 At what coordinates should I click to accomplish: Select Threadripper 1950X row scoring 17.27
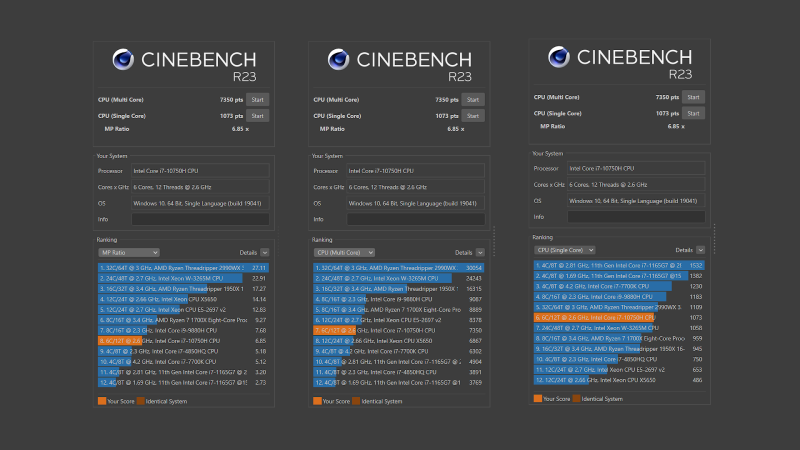[183, 289]
